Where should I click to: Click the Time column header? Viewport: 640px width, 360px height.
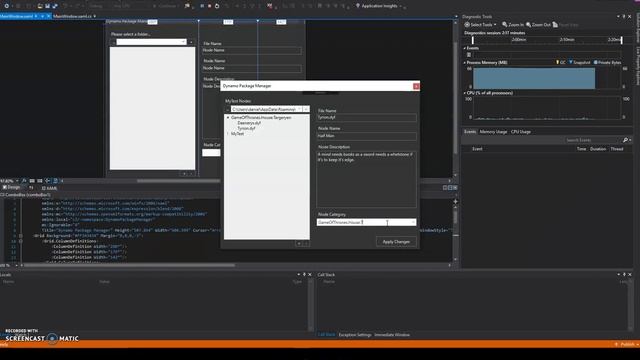pos(581,149)
